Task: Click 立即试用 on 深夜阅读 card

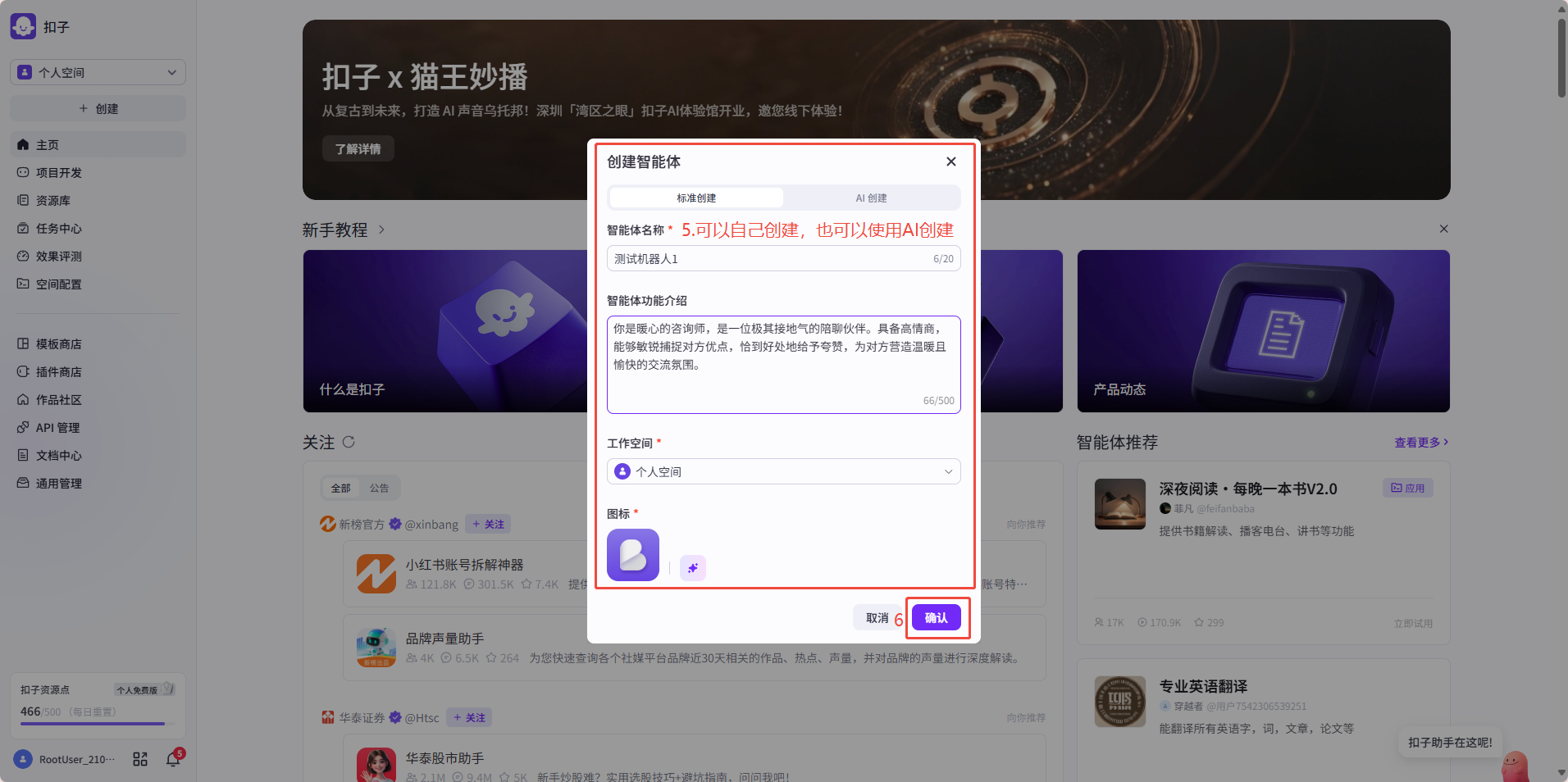Action: click(1413, 623)
